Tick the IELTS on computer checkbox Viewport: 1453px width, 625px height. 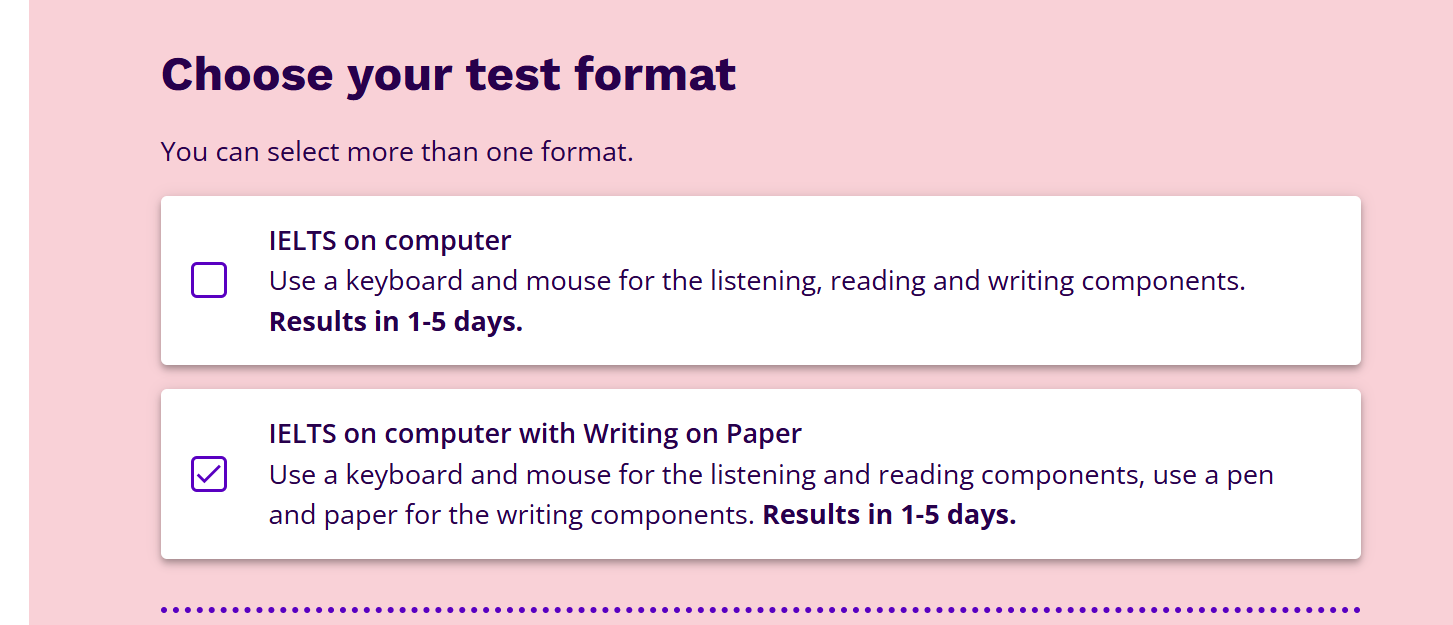click(209, 281)
